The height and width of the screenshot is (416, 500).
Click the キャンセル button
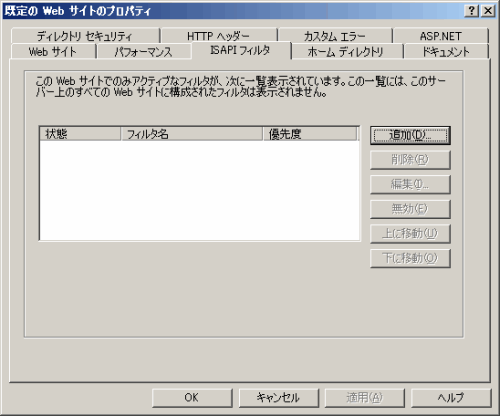click(279, 398)
